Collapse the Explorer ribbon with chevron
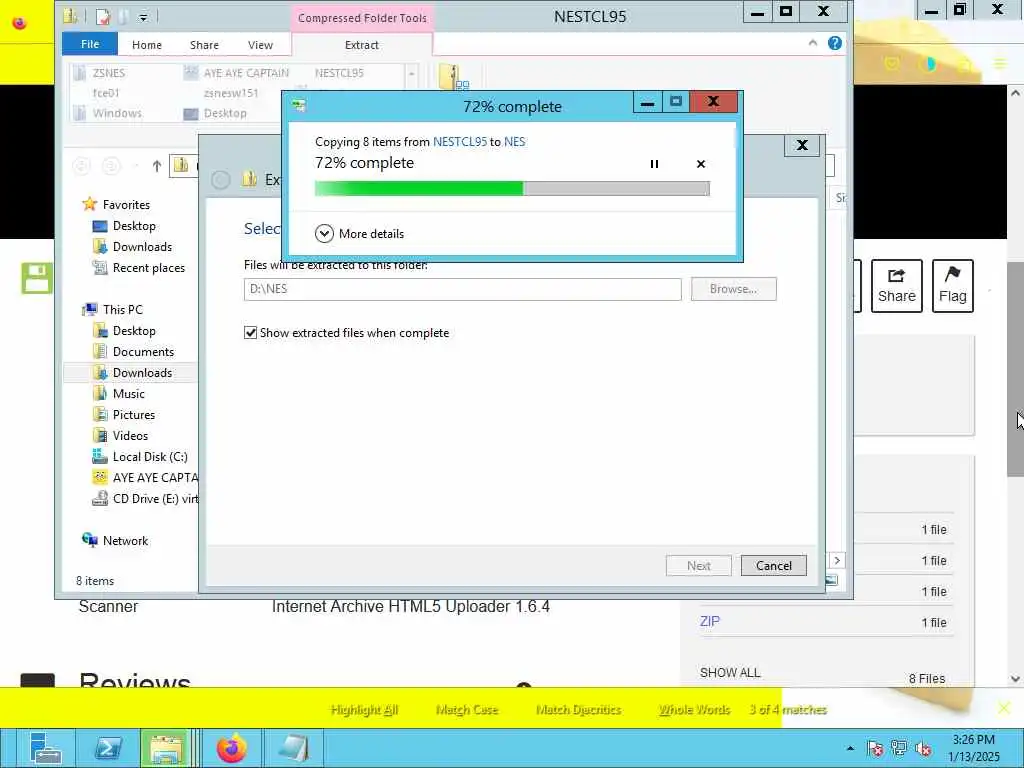1024x768 pixels. coord(812,43)
